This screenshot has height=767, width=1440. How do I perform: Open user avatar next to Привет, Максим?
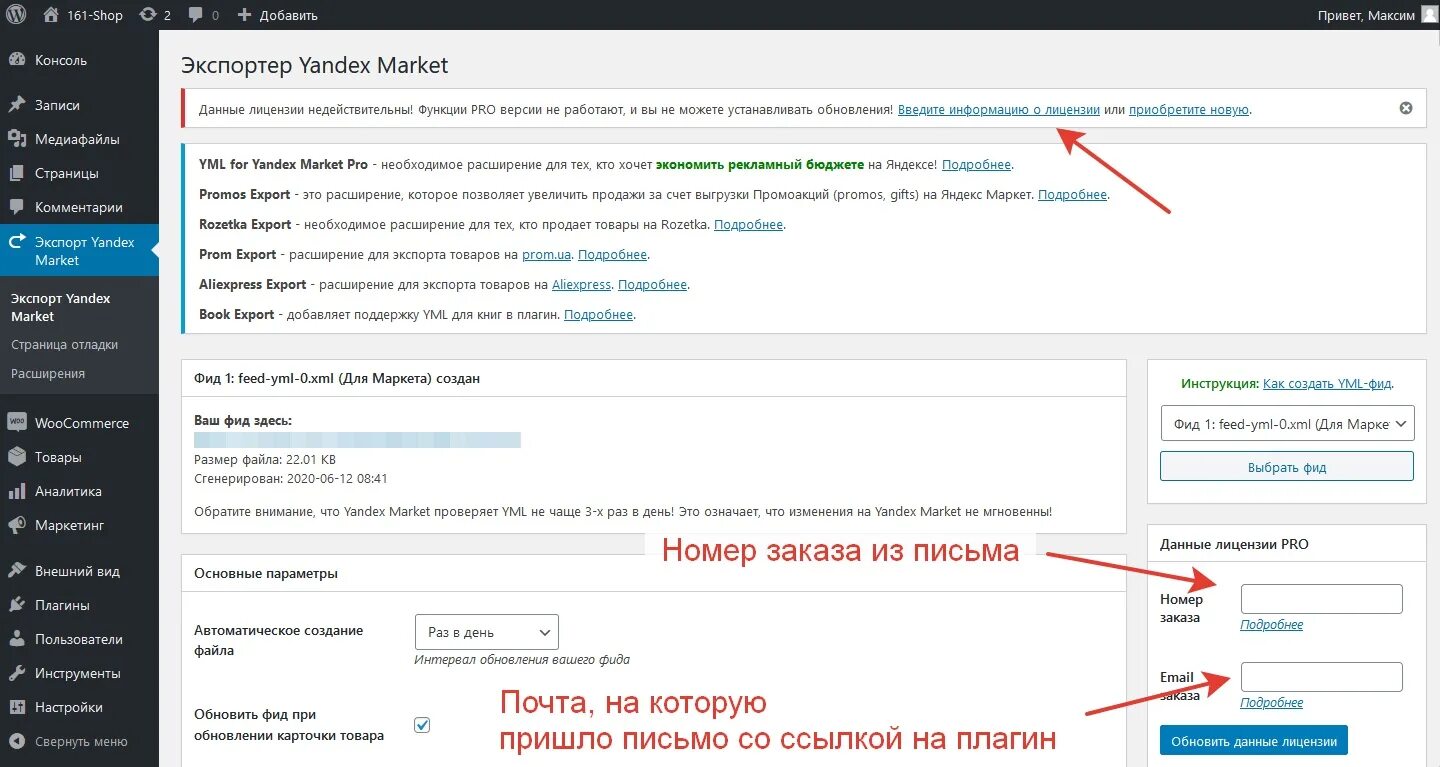coord(1429,14)
